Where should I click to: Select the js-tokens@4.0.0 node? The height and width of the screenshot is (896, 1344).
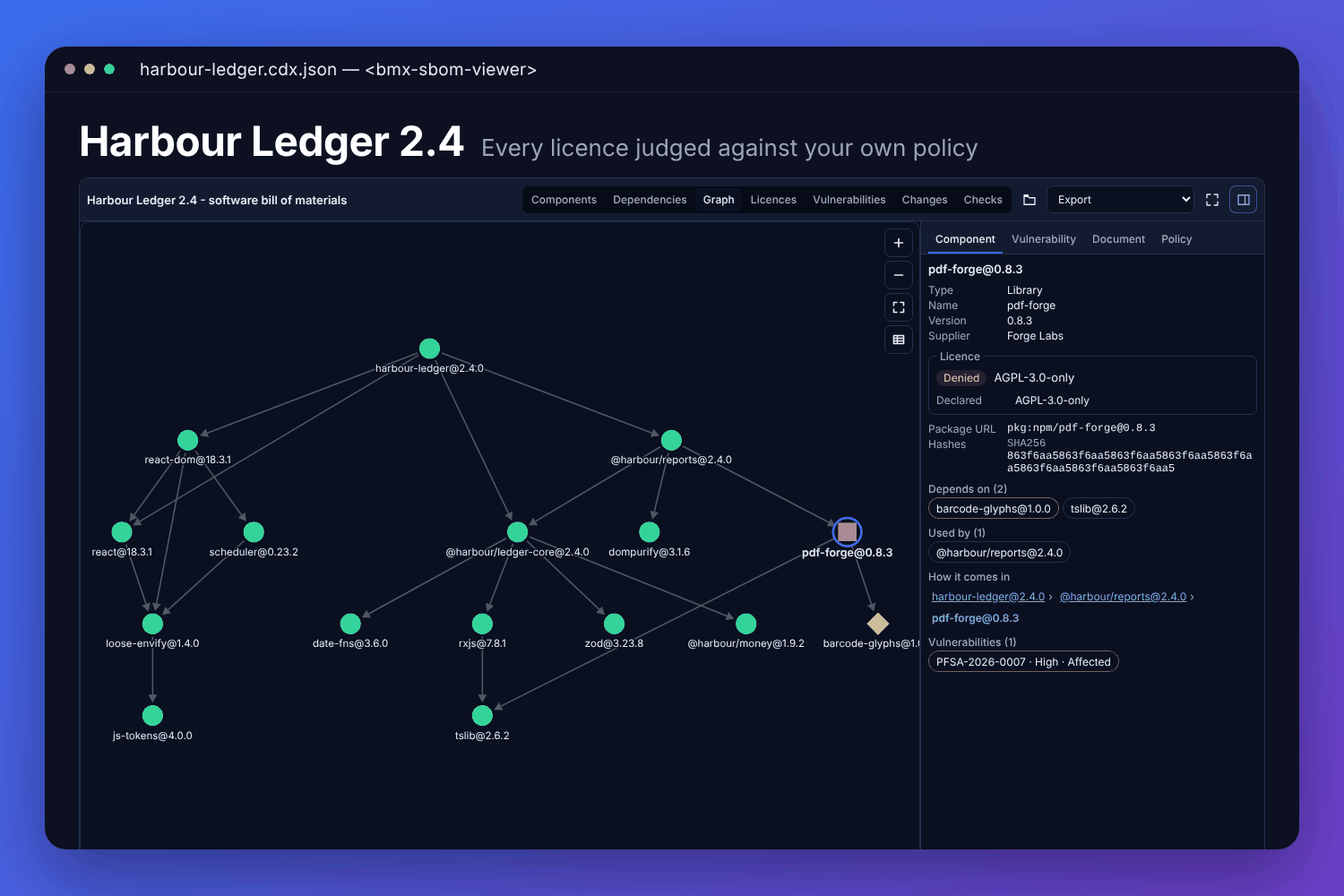tap(152, 715)
